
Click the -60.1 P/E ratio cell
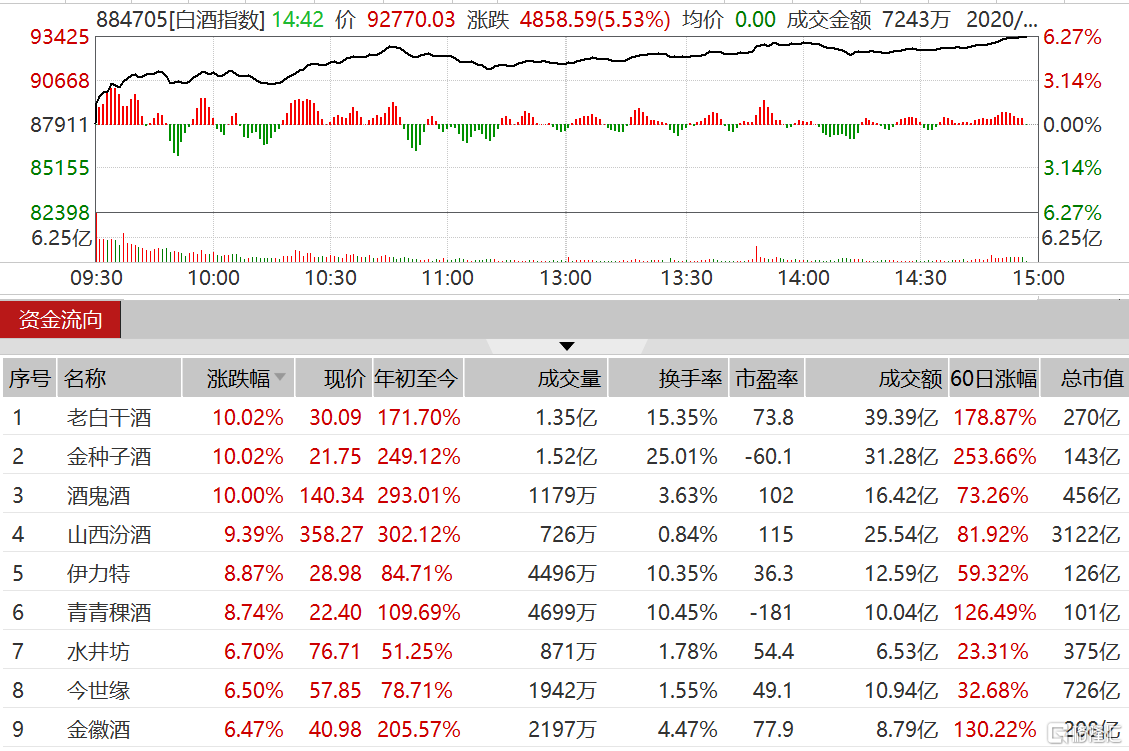coord(768,457)
